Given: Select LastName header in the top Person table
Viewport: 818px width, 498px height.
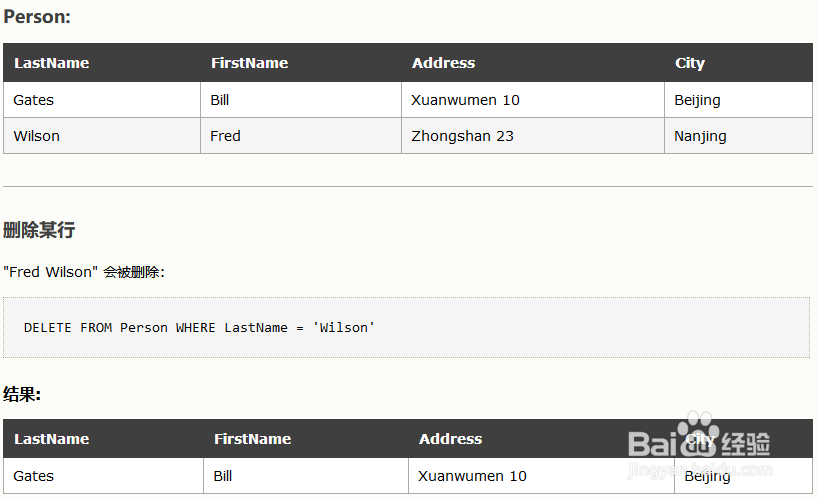Looking at the screenshot, I should point(52,63).
